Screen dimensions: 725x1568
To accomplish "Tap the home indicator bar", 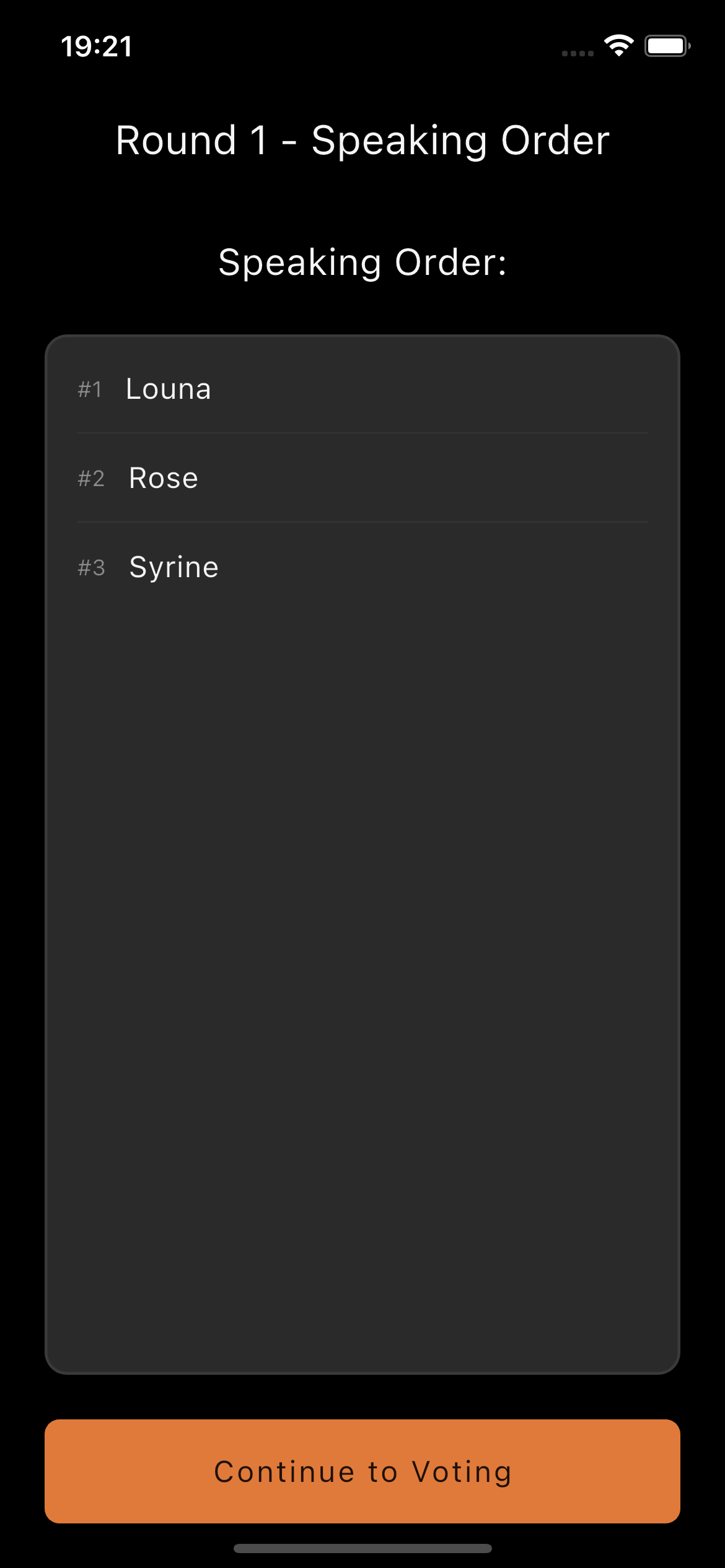I will click(362, 1548).
